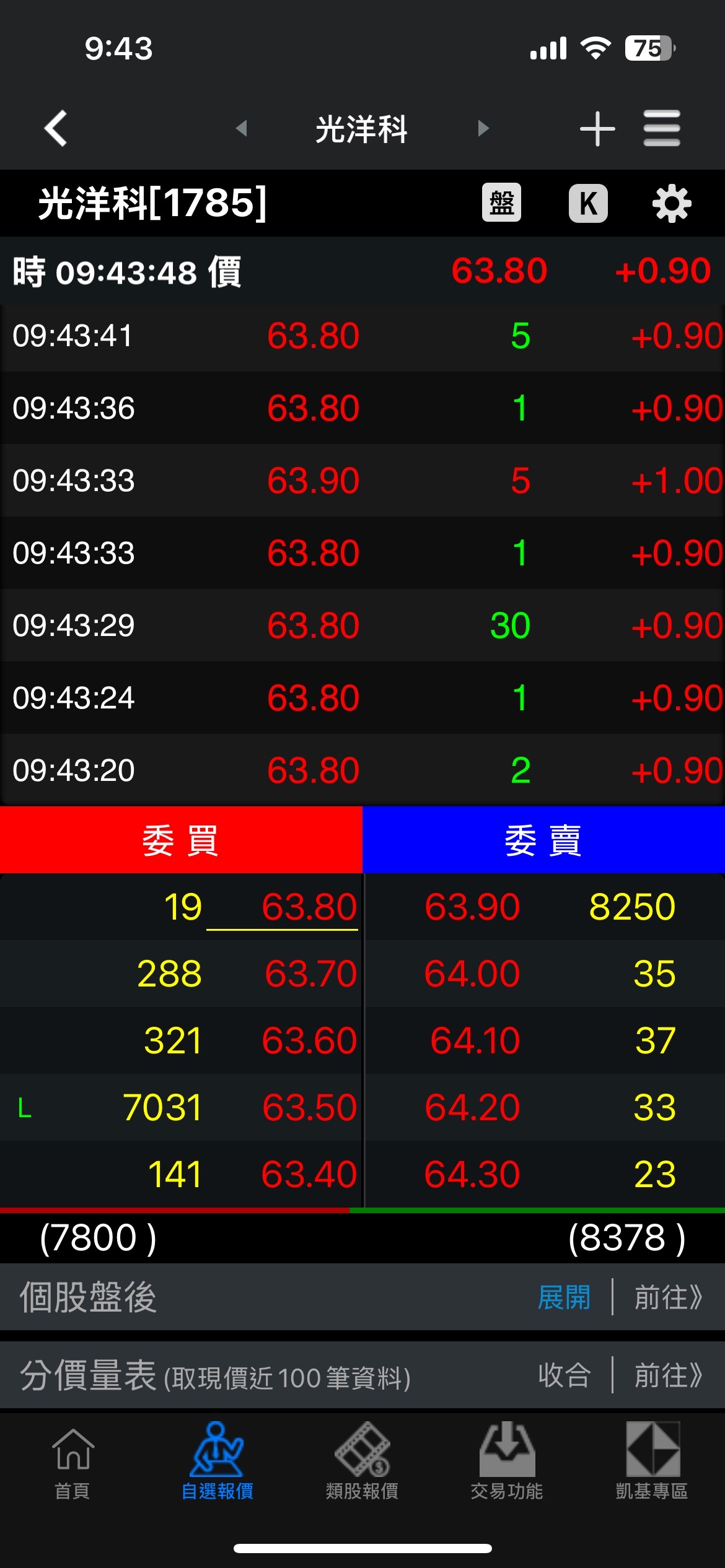Viewport: 725px width, 1568px height.
Task: Tap the 委賣 blue header
Action: tap(543, 840)
